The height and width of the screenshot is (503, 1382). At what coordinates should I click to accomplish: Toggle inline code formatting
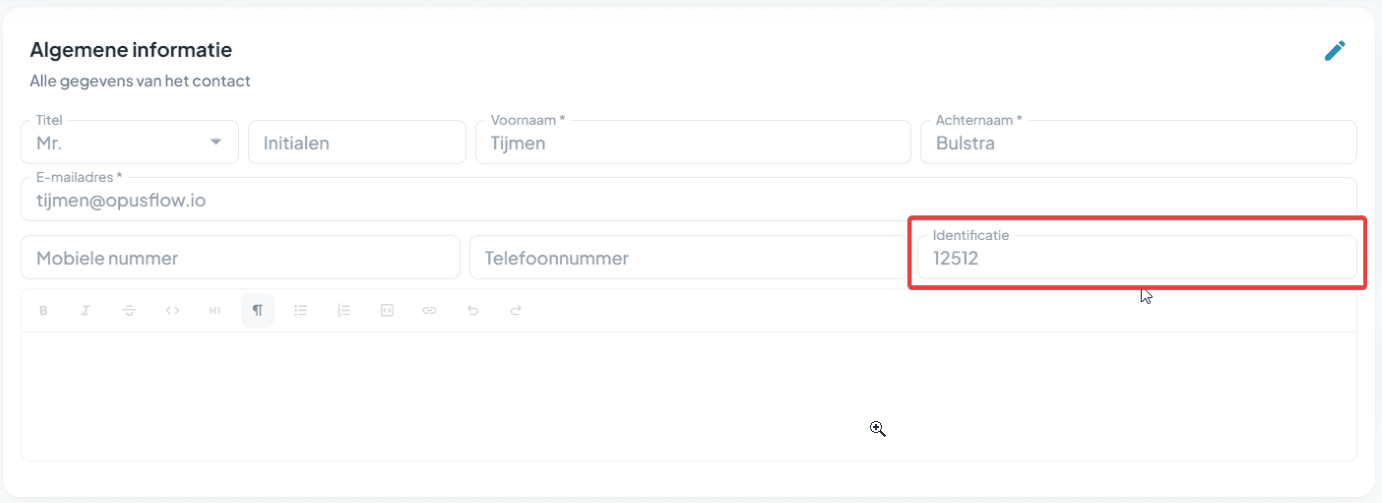click(x=172, y=311)
